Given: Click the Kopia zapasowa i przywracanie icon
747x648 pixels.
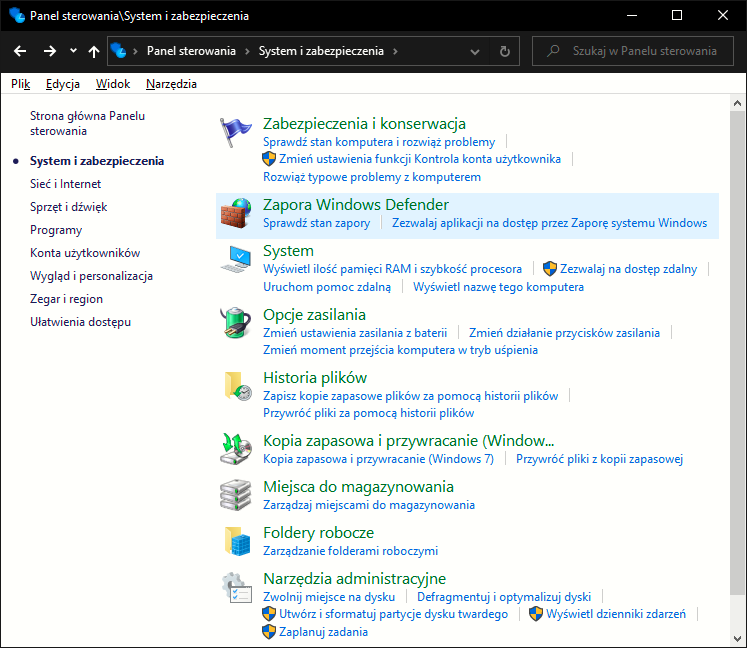Looking at the screenshot, I should pos(236,449).
